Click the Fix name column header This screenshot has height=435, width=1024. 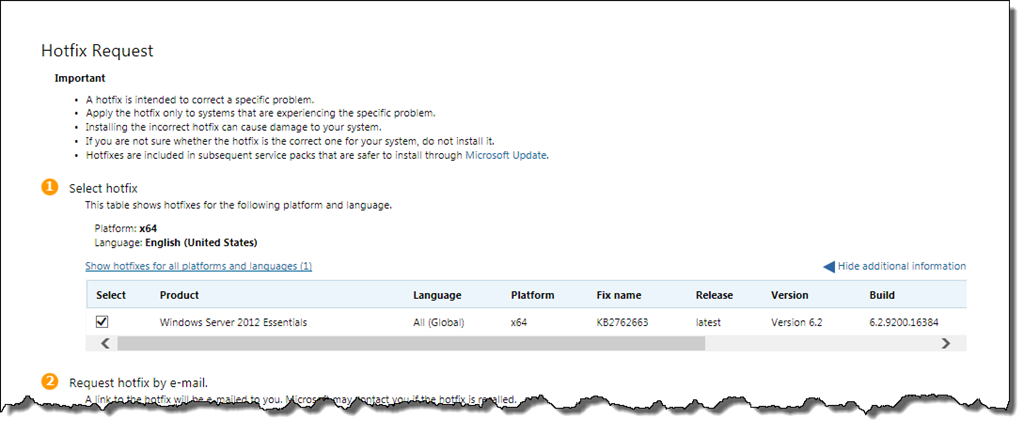click(619, 295)
